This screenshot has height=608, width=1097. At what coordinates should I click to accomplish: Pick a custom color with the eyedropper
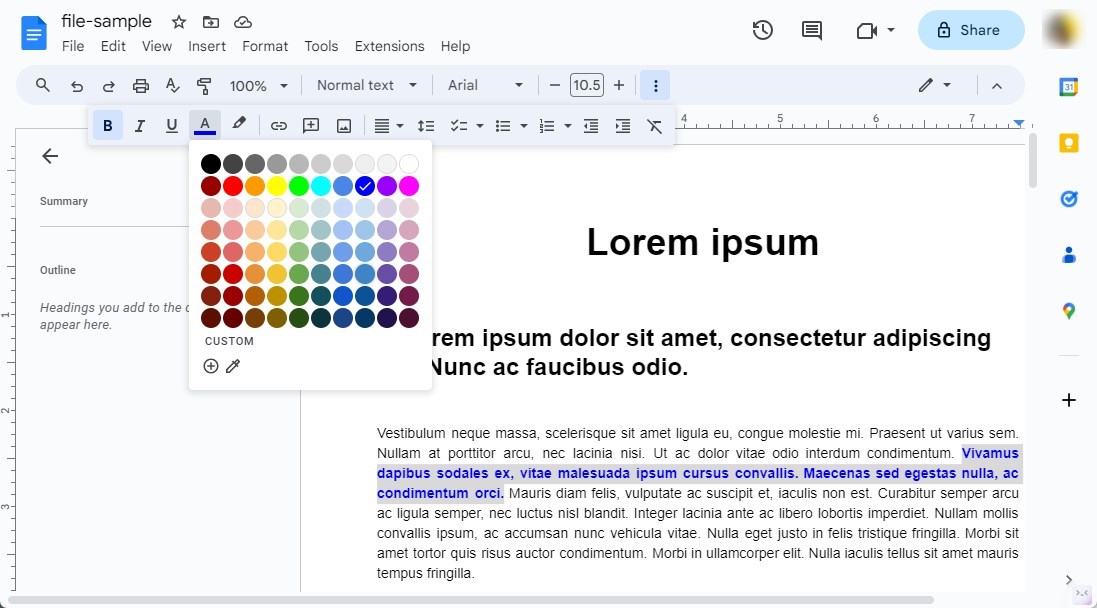click(233, 366)
